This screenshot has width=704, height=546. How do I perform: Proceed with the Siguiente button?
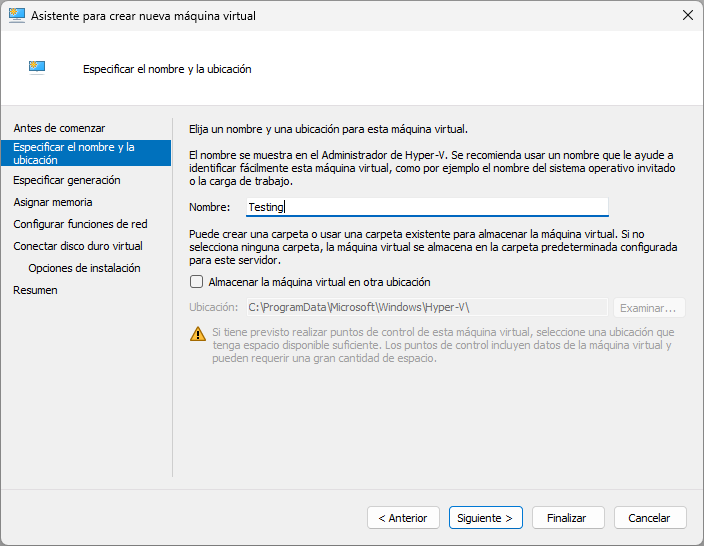click(485, 518)
